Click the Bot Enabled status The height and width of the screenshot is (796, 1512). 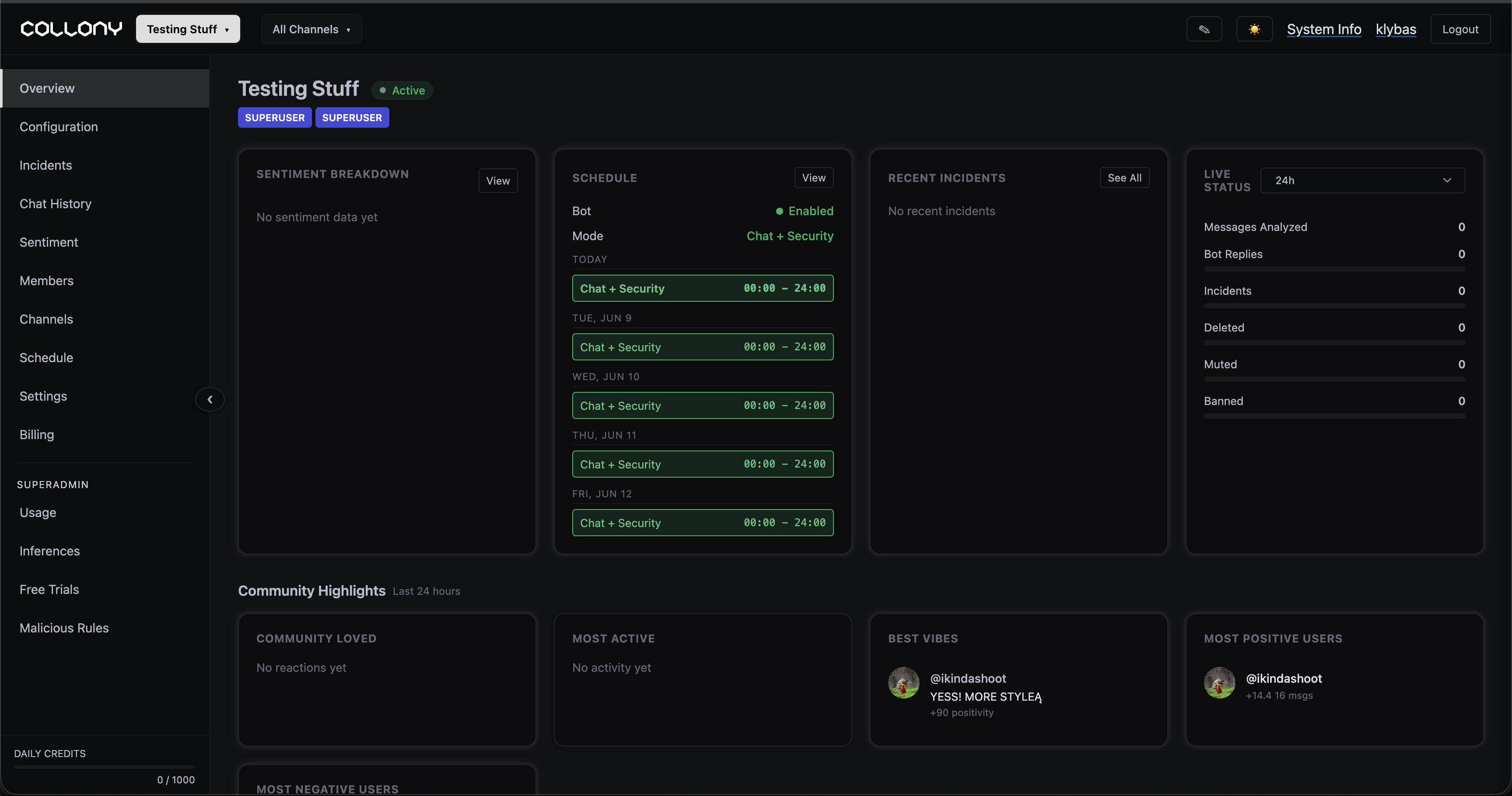804,211
